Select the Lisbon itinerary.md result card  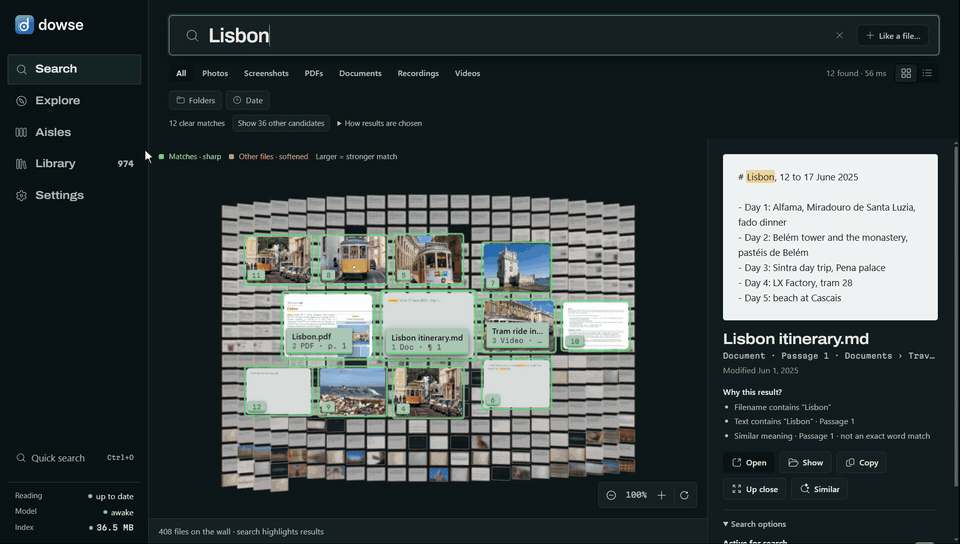pos(428,325)
